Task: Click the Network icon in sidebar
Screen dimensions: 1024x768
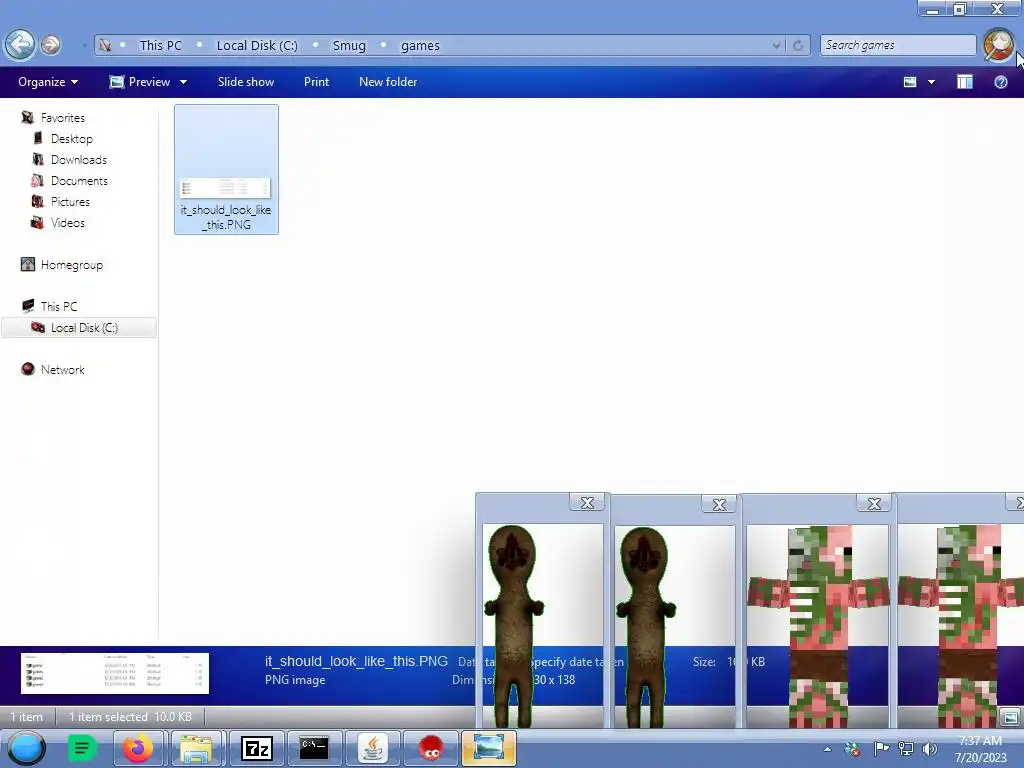Action: [x=27, y=369]
